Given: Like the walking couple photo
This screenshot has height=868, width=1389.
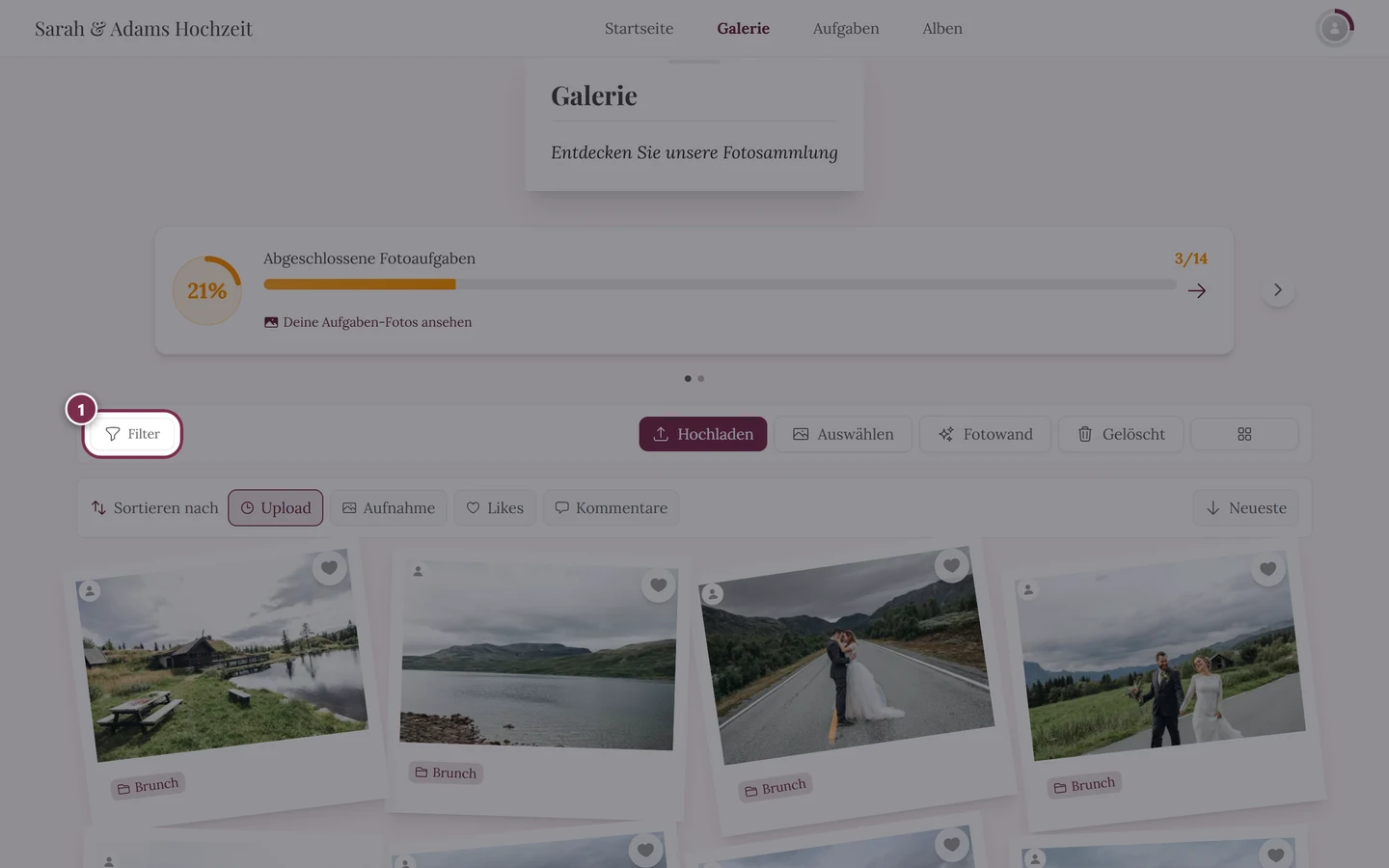Looking at the screenshot, I should click(x=1267, y=569).
